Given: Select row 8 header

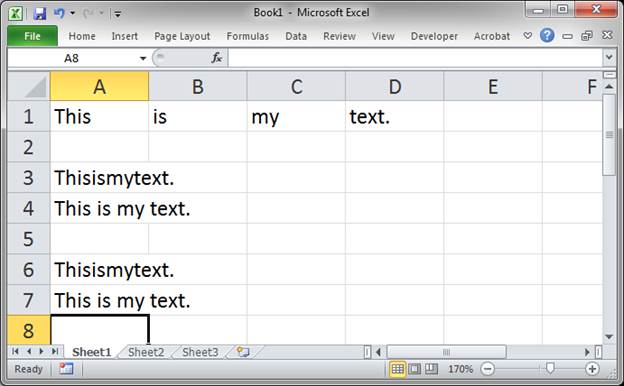Looking at the screenshot, I should [29, 330].
